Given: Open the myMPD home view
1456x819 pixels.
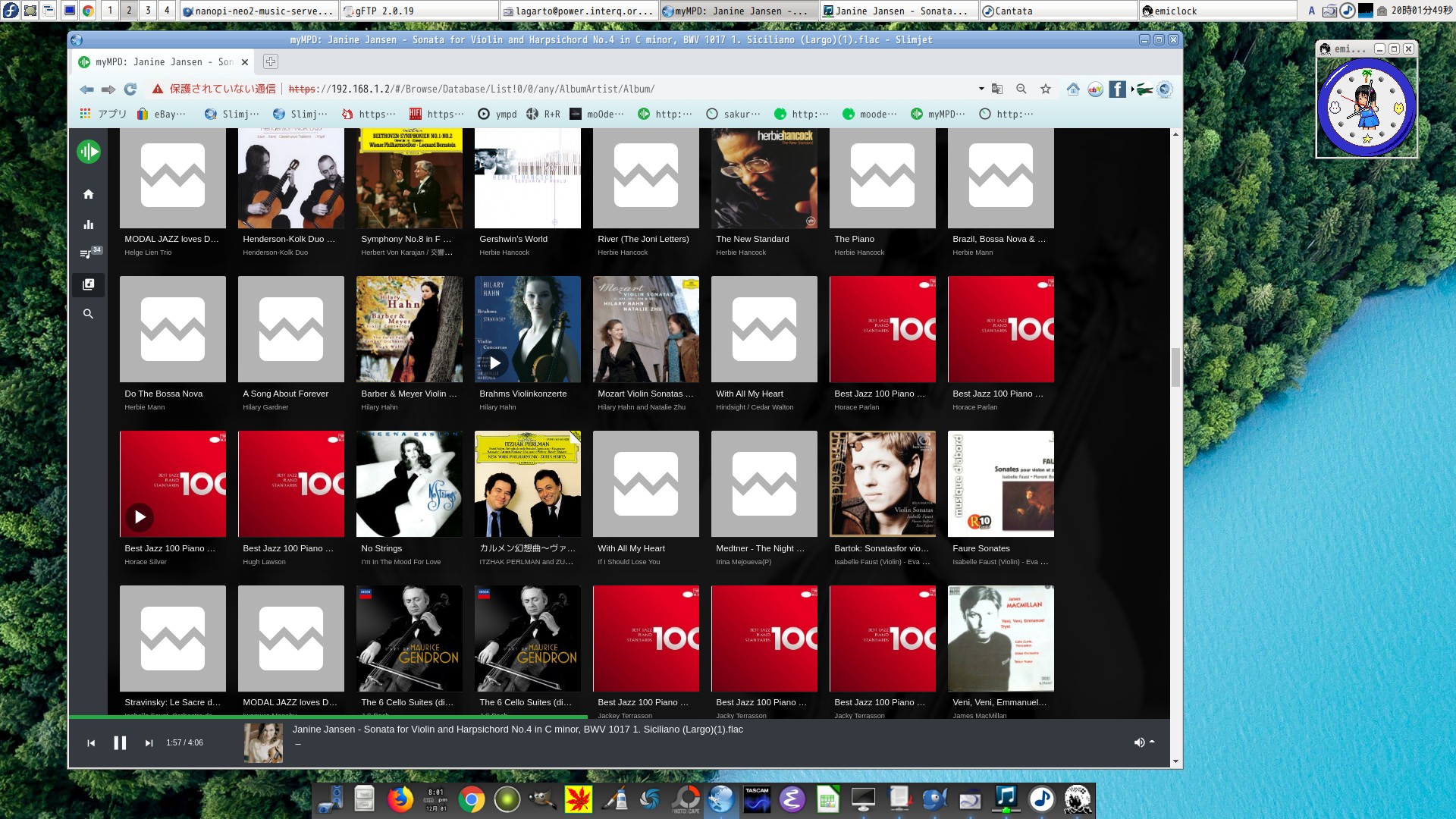Looking at the screenshot, I should click(x=88, y=194).
